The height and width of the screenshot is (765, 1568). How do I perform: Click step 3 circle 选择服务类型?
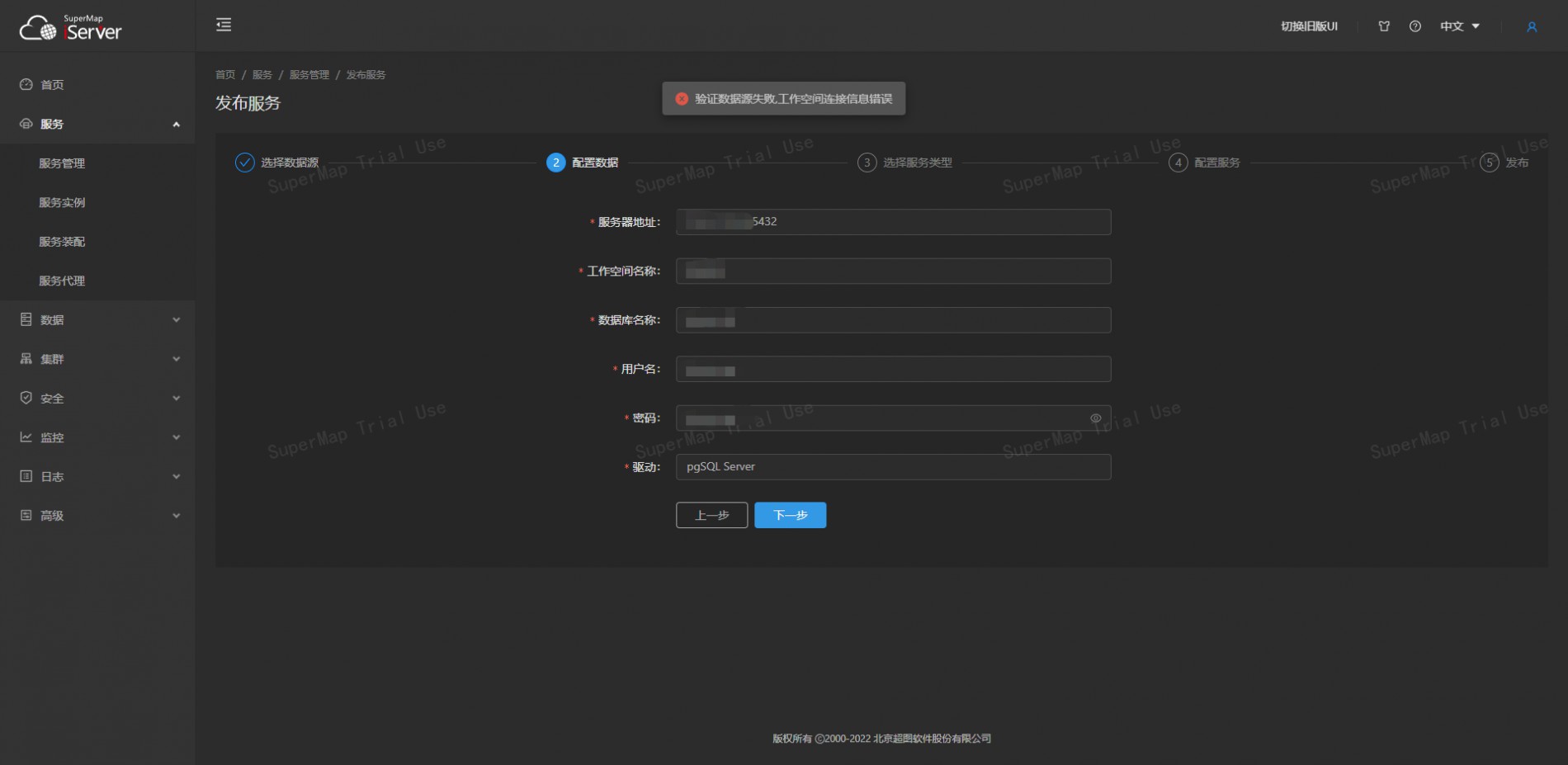(x=867, y=163)
